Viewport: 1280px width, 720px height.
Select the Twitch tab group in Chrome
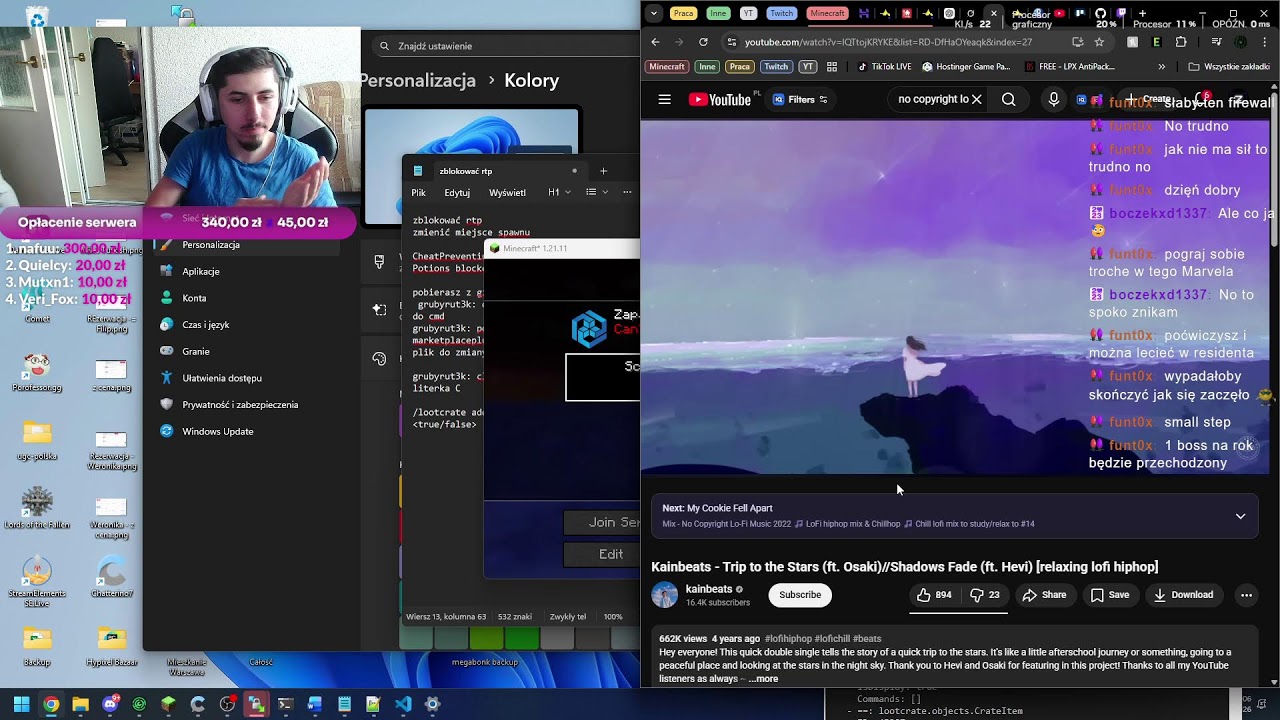pyautogui.click(x=781, y=13)
